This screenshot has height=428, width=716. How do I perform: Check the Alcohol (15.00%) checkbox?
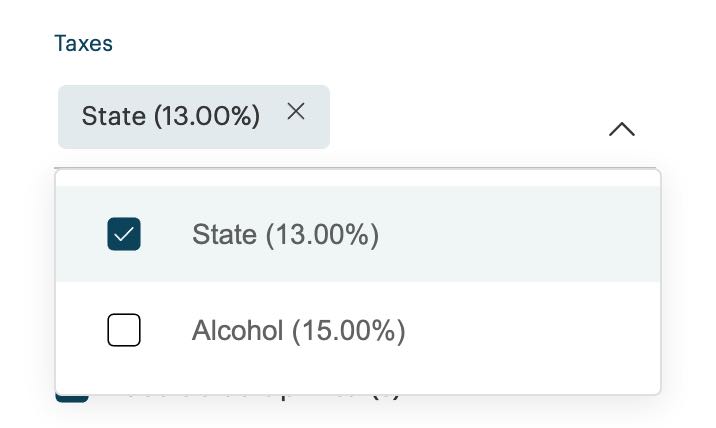[x=124, y=330]
